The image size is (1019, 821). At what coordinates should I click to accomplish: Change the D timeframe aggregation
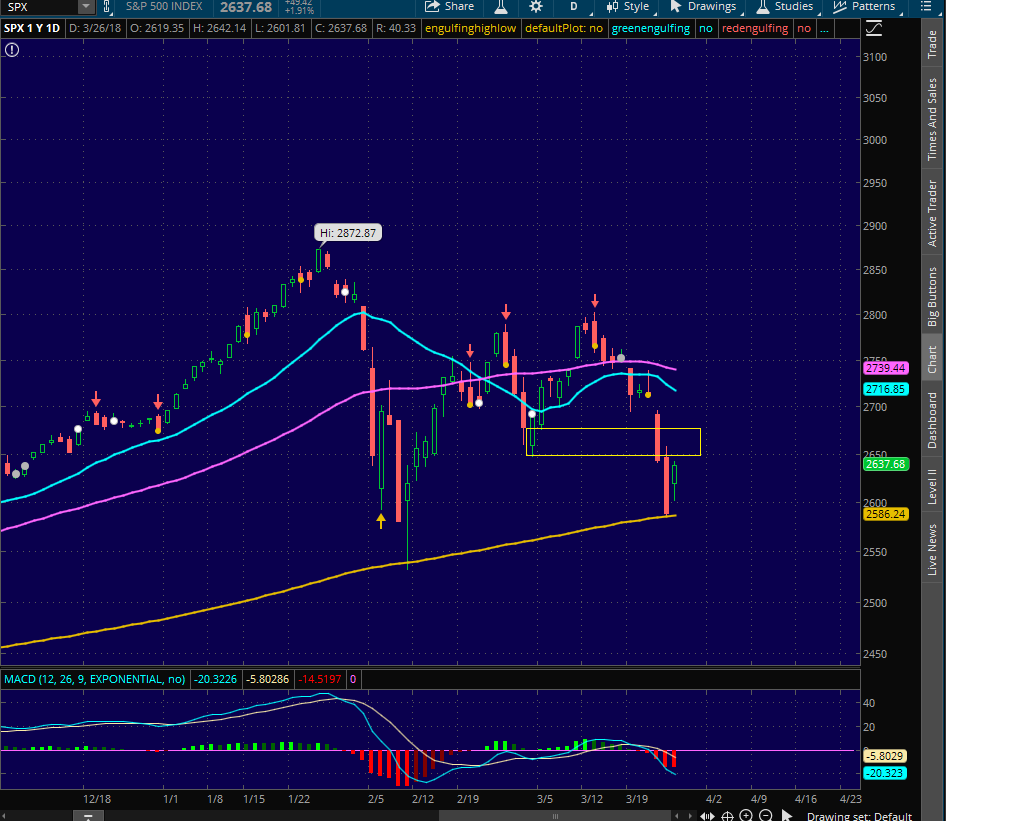pos(574,7)
